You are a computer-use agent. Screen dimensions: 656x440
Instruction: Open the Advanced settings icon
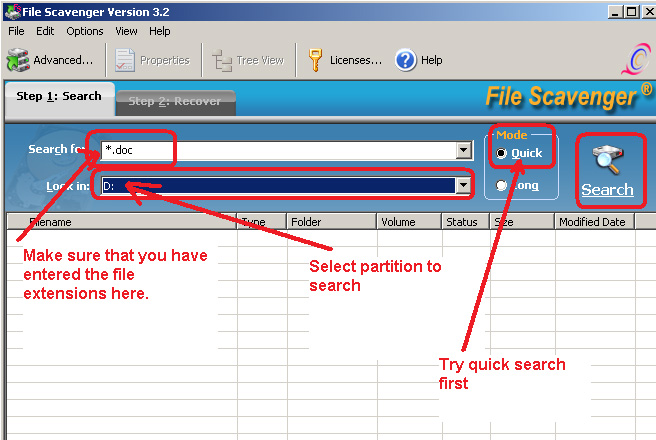[18, 60]
